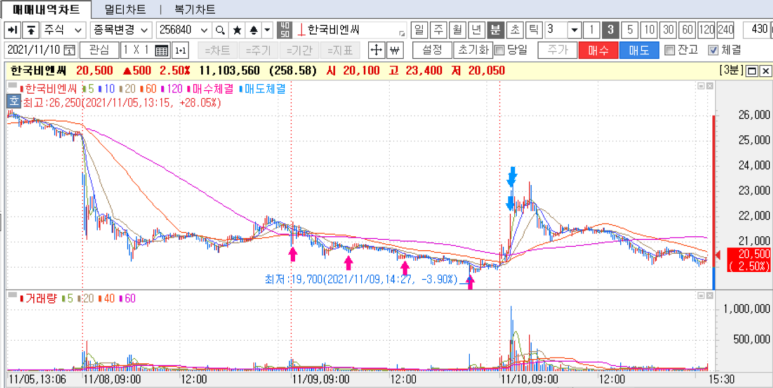The image size is (773, 388).
Task: Click the 1 X 1 grid layout icon
Action: pos(161,50)
